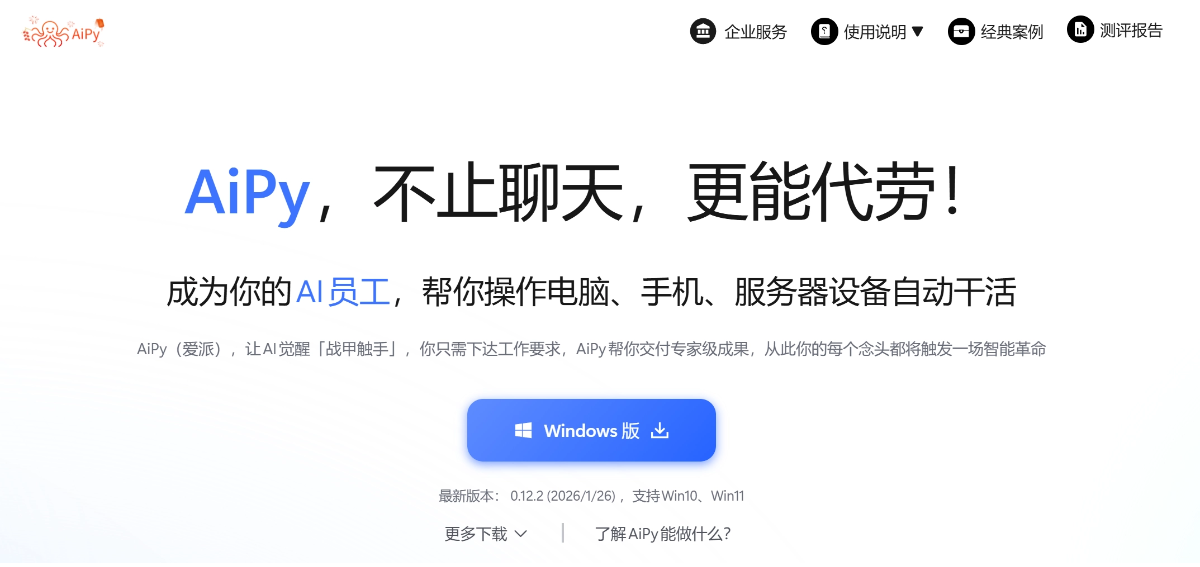Open the 了解AiPy能做什么? link
This screenshot has height=567, width=1200.
point(663,534)
